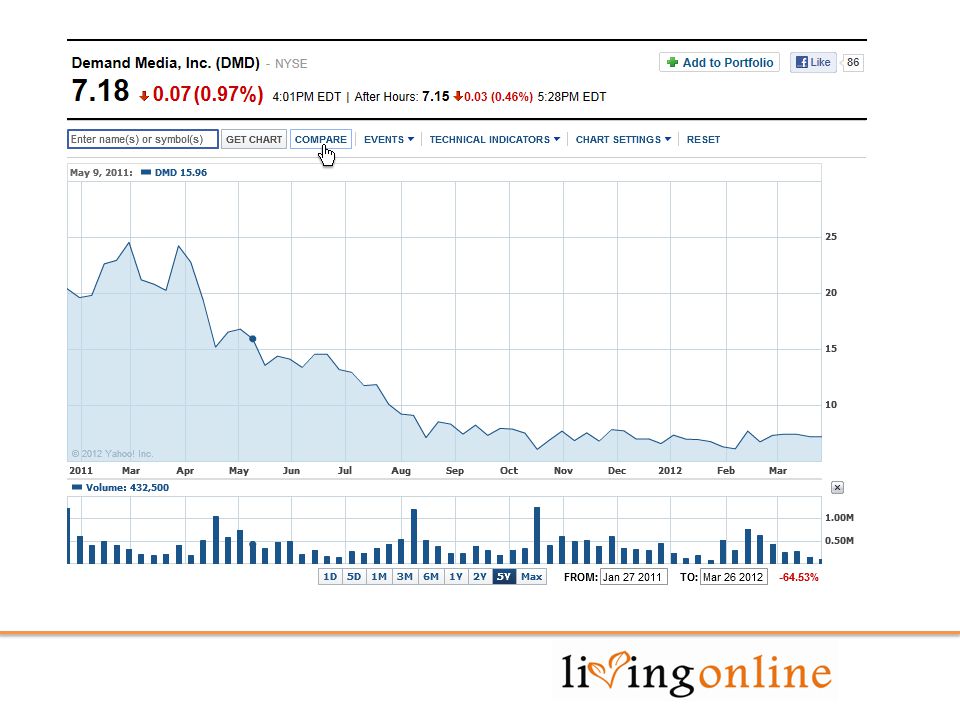
Task: Select the Max time range
Action: [x=531, y=577]
